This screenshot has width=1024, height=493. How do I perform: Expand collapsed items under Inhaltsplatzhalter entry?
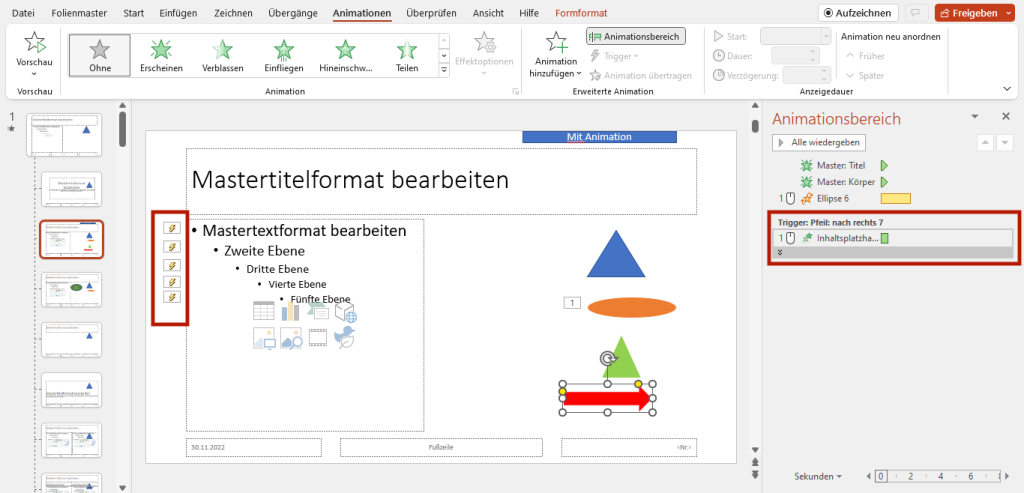tap(779, 252)
